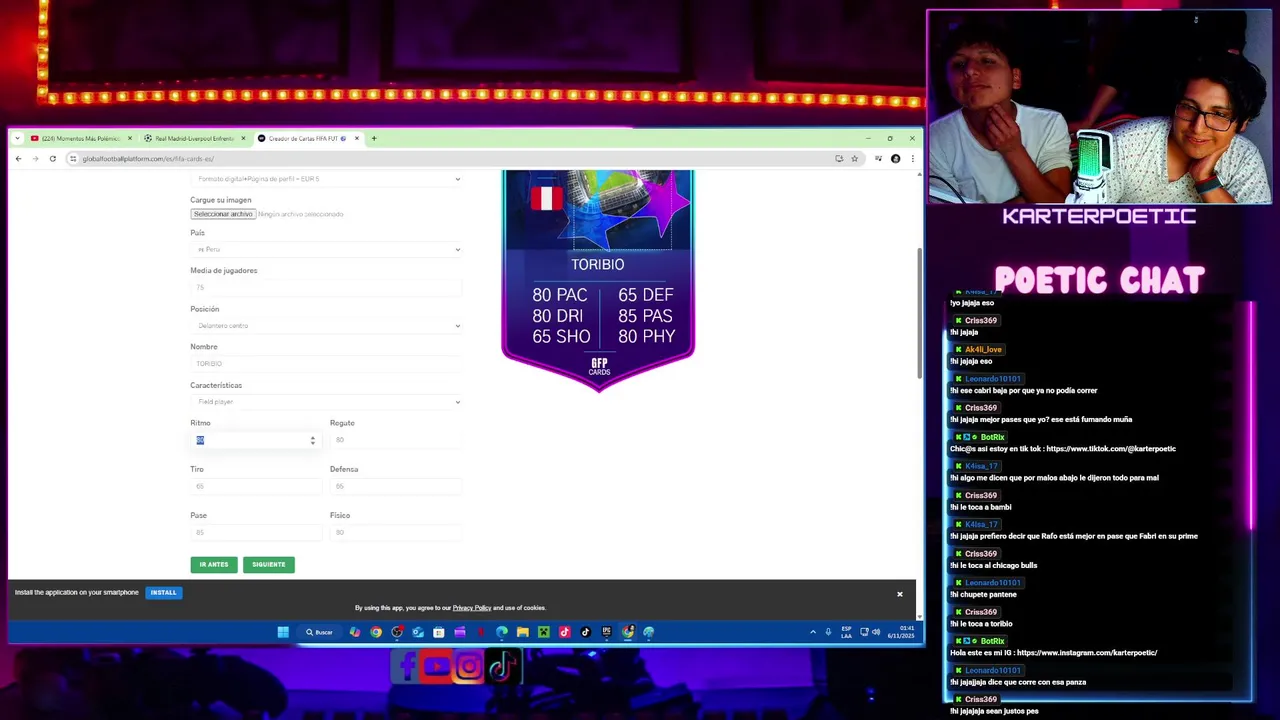This screenshot has width=1280, height=720.
Task: Open the País dropdown showing Peru
Action: (326, 249)
